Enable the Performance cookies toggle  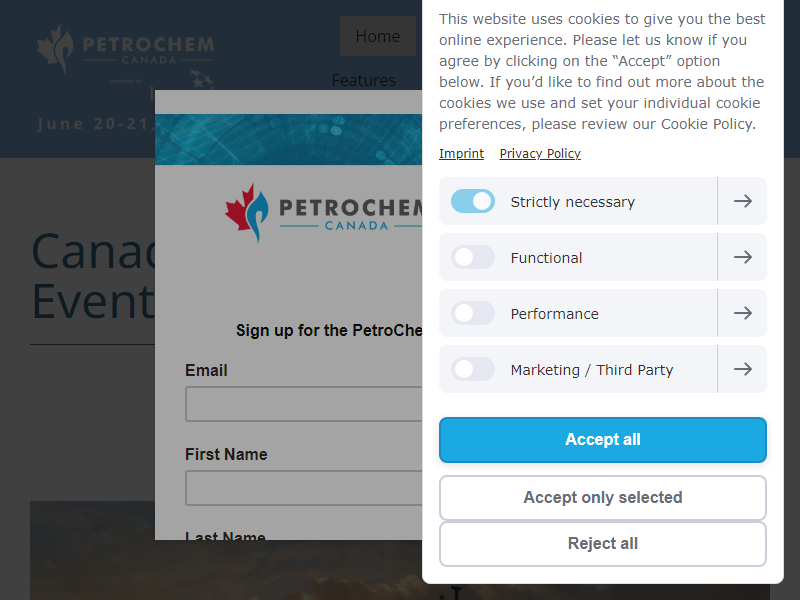click(x=472, y=313)
